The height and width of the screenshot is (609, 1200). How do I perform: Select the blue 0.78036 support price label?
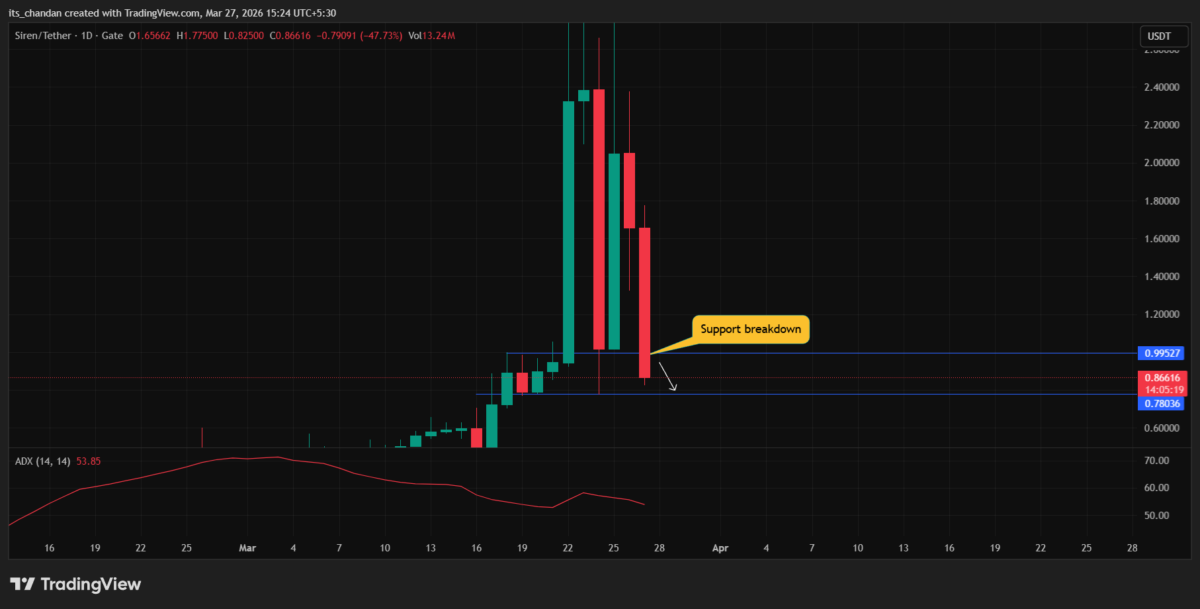1160,402
